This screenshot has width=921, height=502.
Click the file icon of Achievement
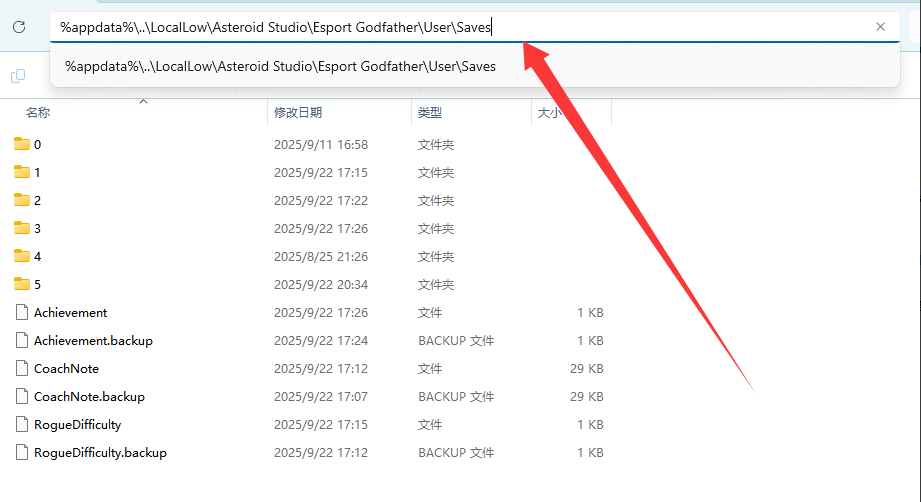(x=22, y=312)
